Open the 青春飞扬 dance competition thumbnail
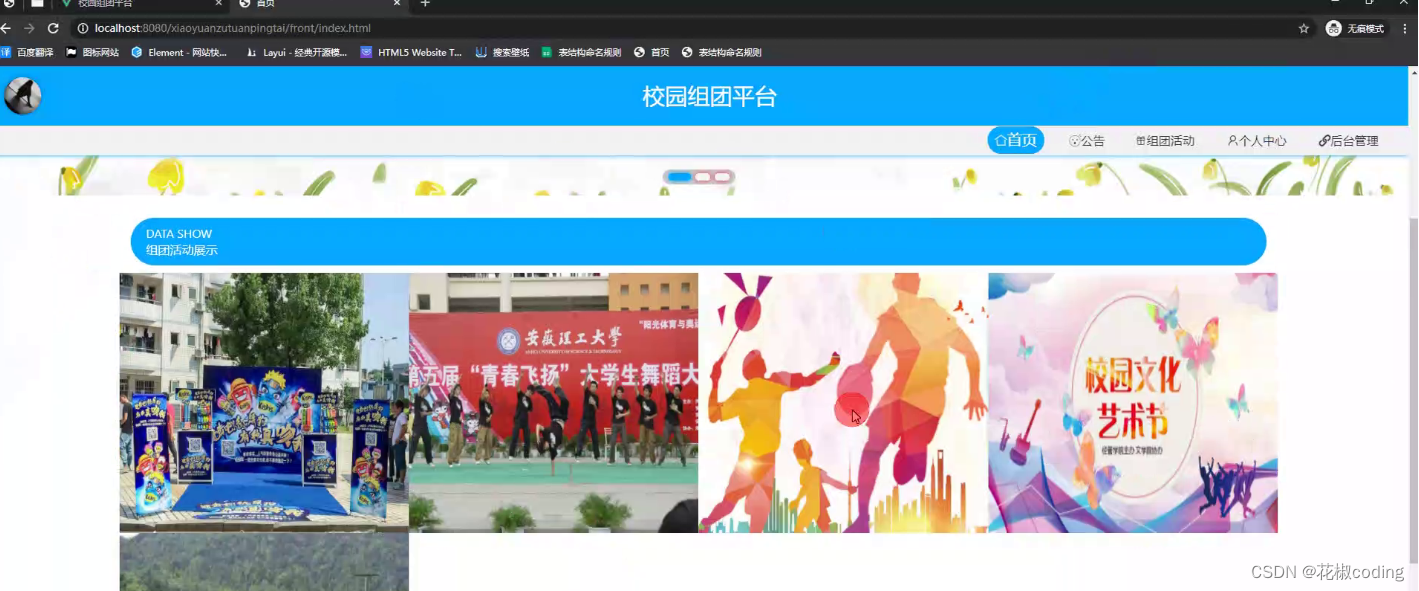The width and height of the screenshot is (1419, 591). tap(554, 403)
